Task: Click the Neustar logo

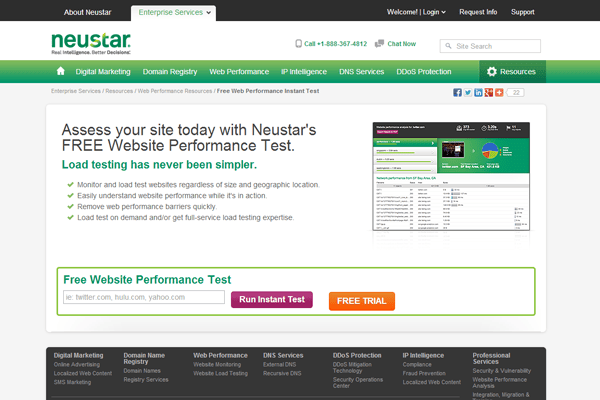Action: [91, 44]
